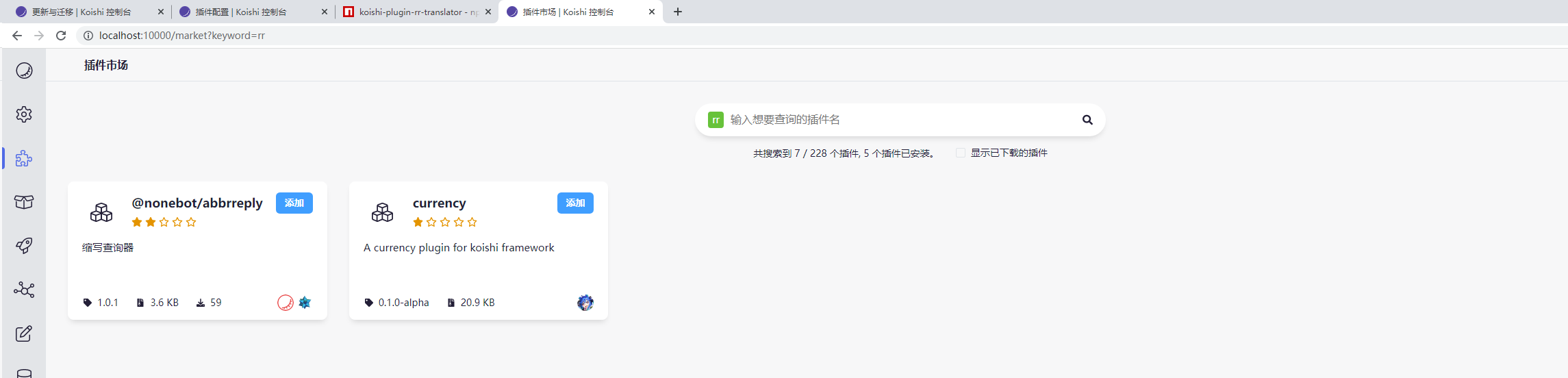The width and height of the screenshot is (1568, 378).
Task: Open the Koishi dashboard home icon in sidebar
Action: [x=24, y=71]
